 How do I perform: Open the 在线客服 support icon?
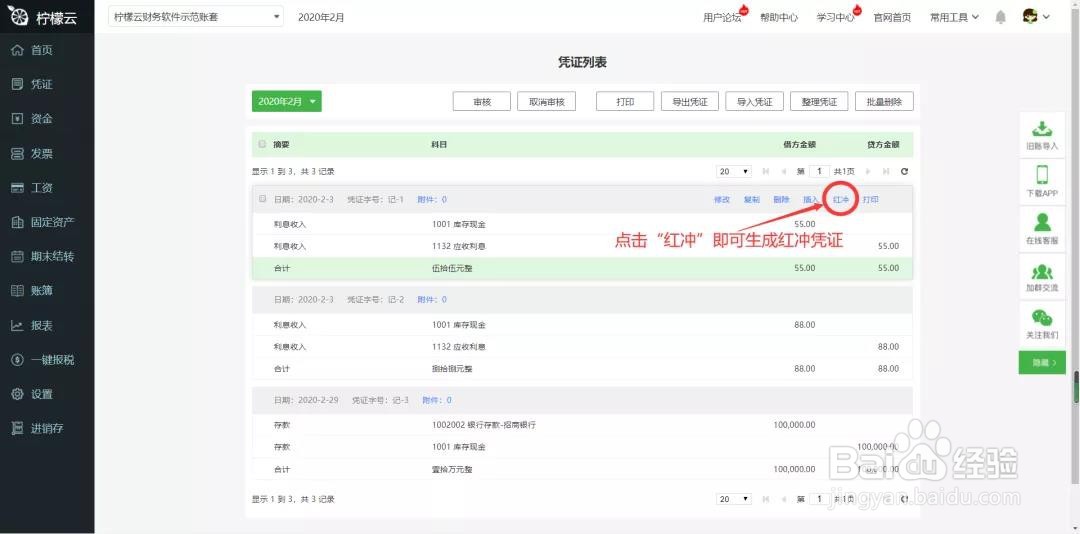(x=1042, y=222)
